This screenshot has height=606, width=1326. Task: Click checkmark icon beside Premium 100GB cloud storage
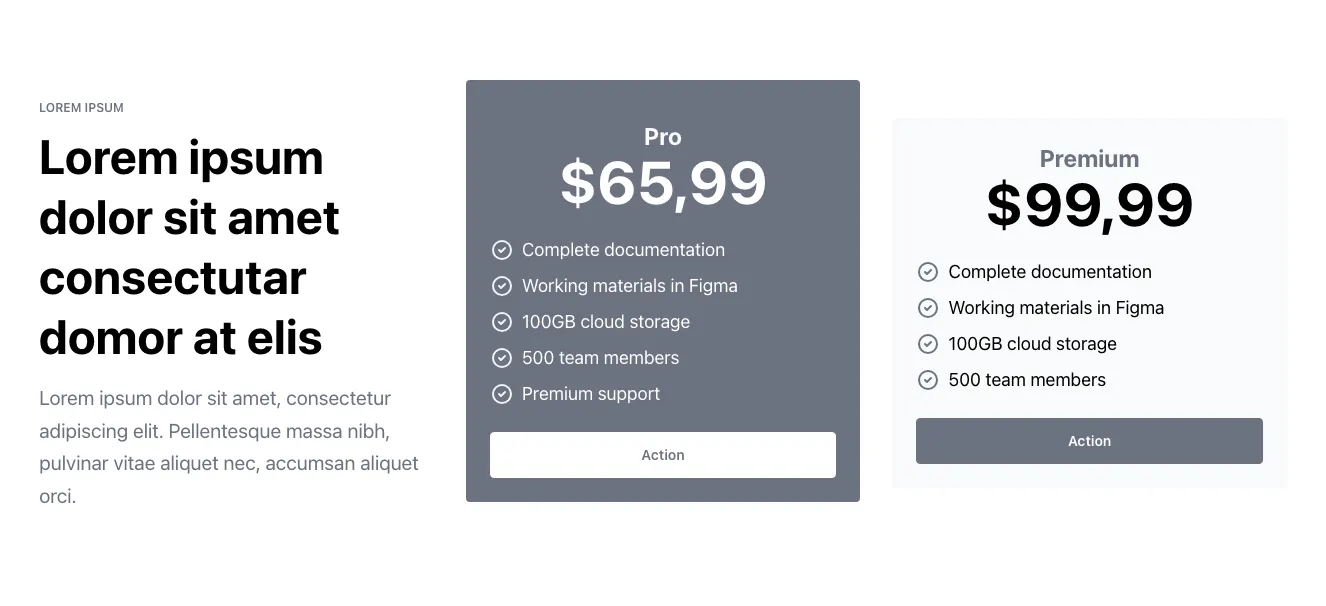coord(928,344)
